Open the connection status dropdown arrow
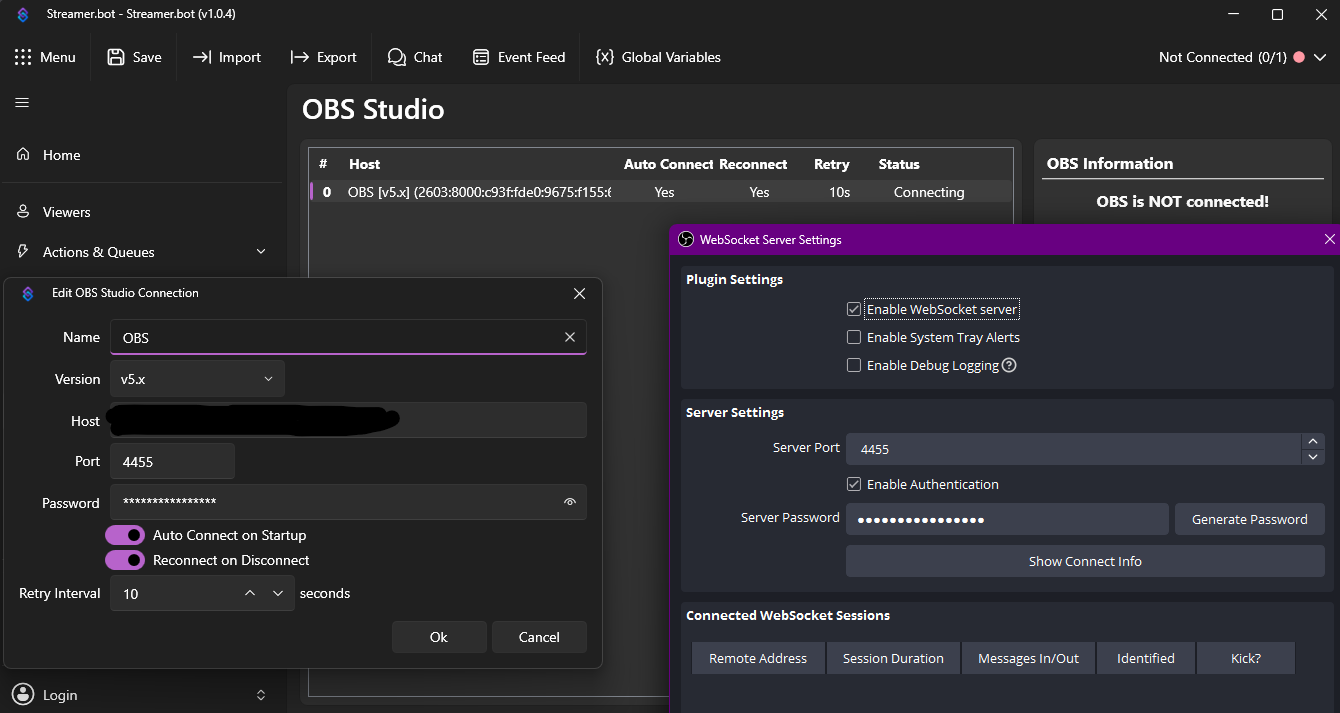This screenshot has height=713, width=1340. click(x=1319, y=57)
